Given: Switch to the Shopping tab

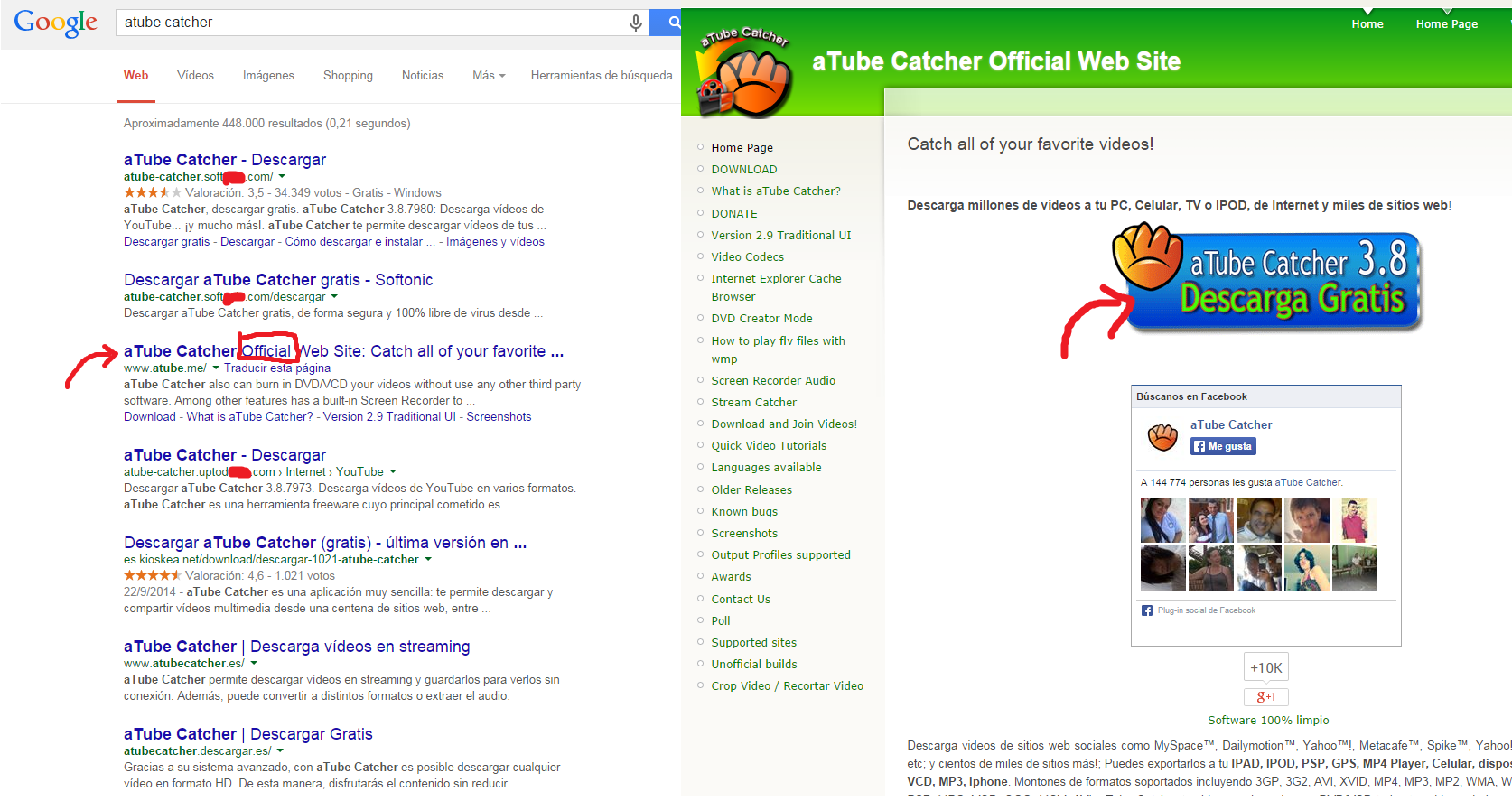Looking at the screenshot, I should tap(348, 76).
